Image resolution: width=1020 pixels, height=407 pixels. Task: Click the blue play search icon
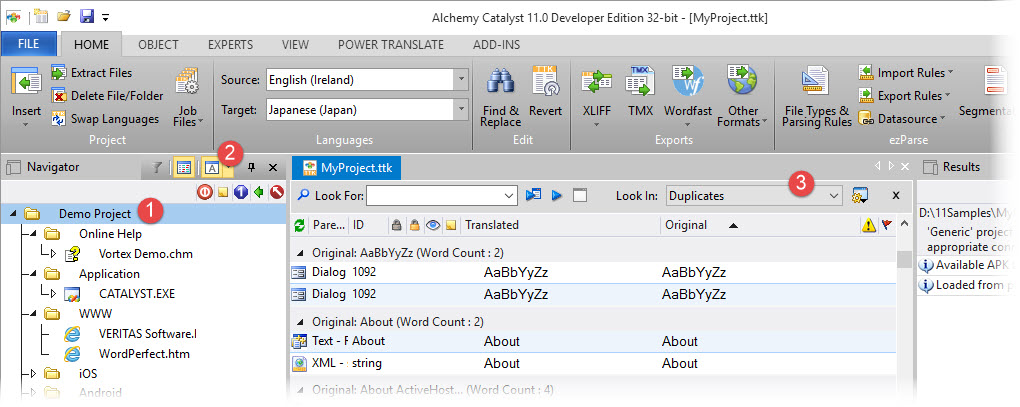[557, 195]
